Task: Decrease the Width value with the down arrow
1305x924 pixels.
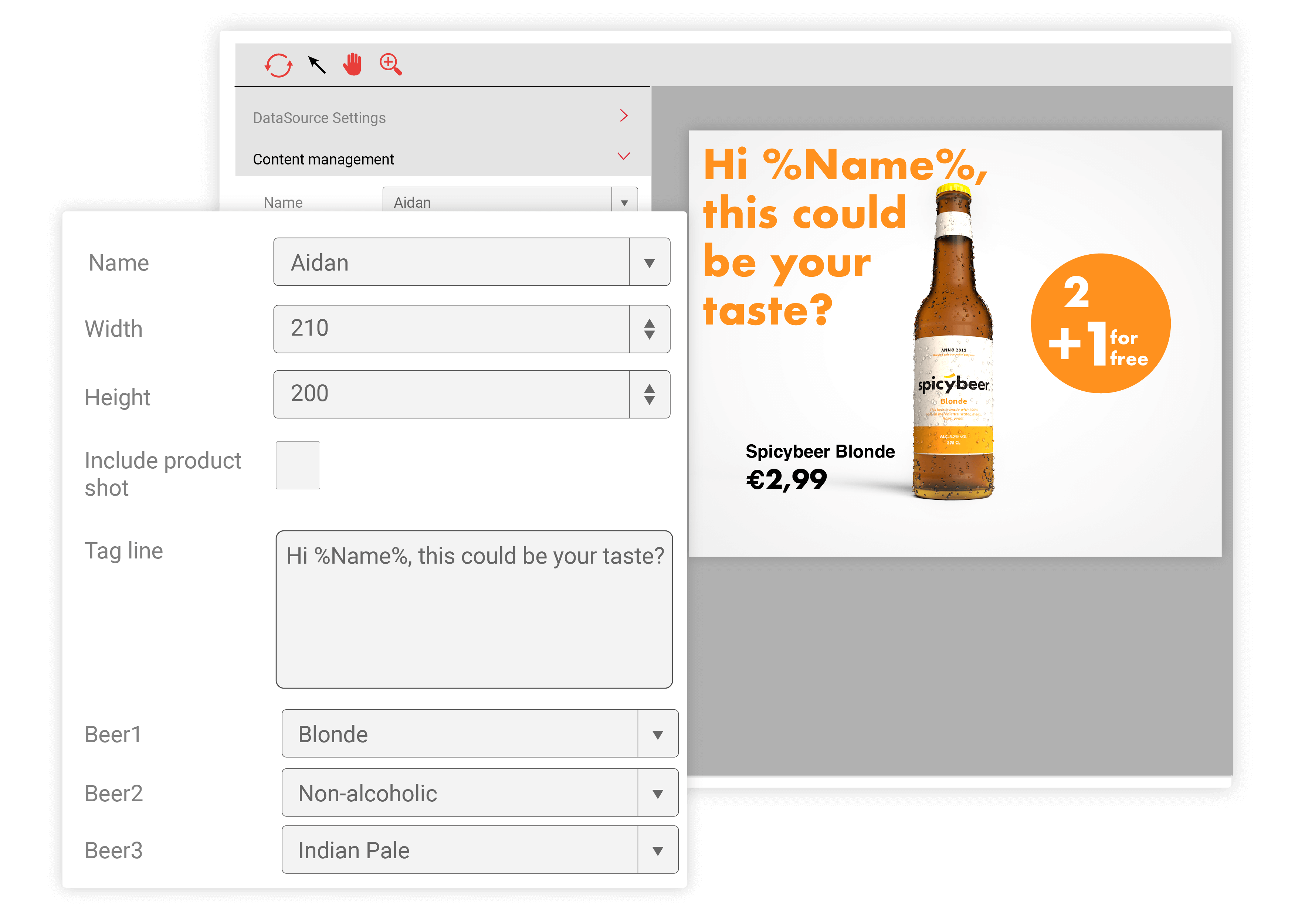Action: pyautogui.click(x=650, y=335)
